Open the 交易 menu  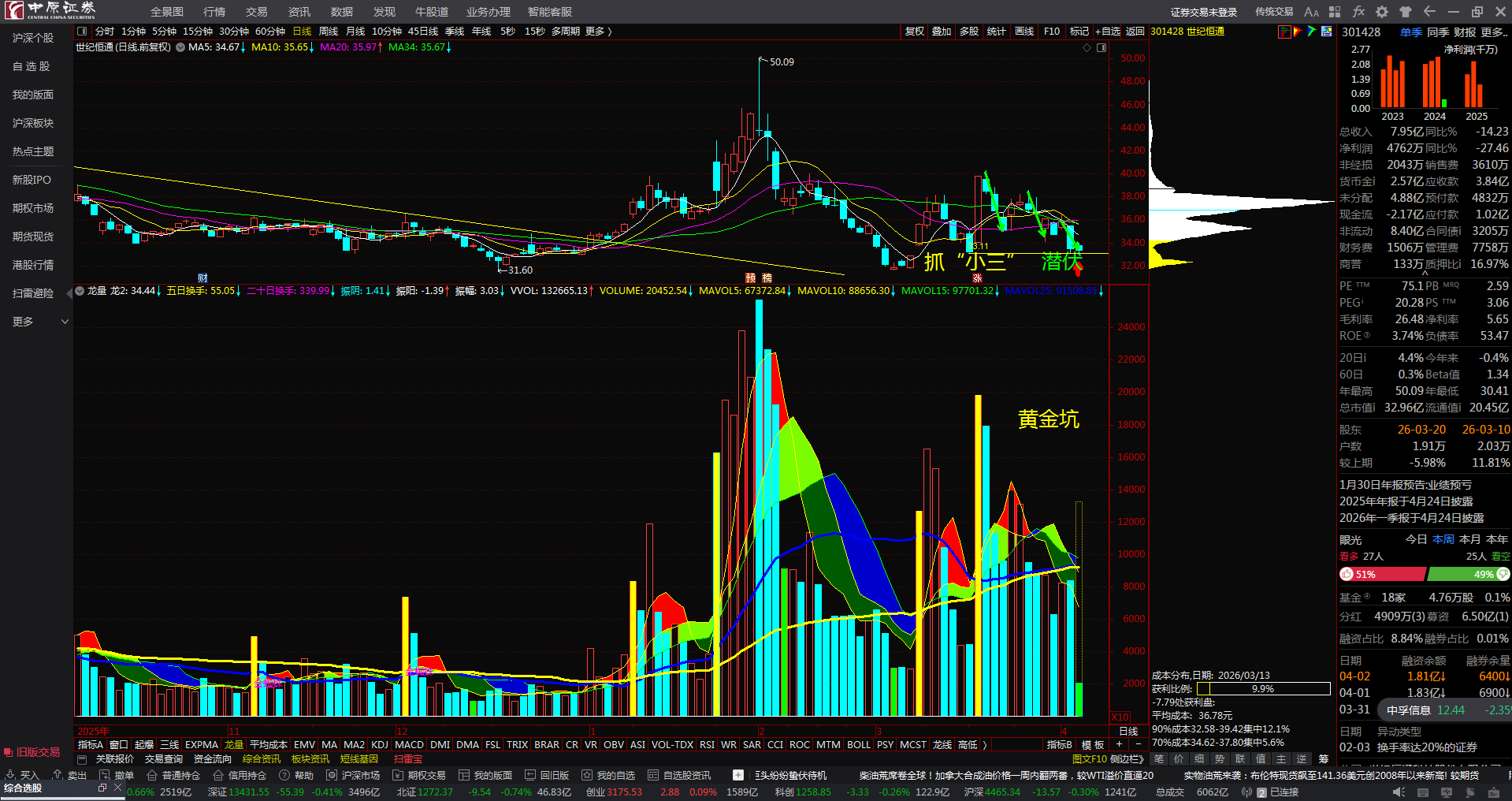click(257, 12)
